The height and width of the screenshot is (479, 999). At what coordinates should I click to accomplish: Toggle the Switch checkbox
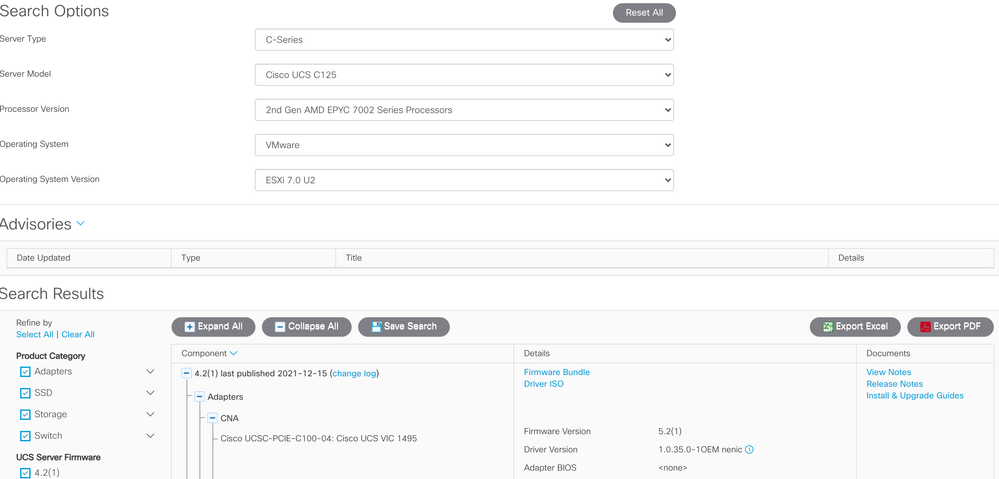[25, 436]
